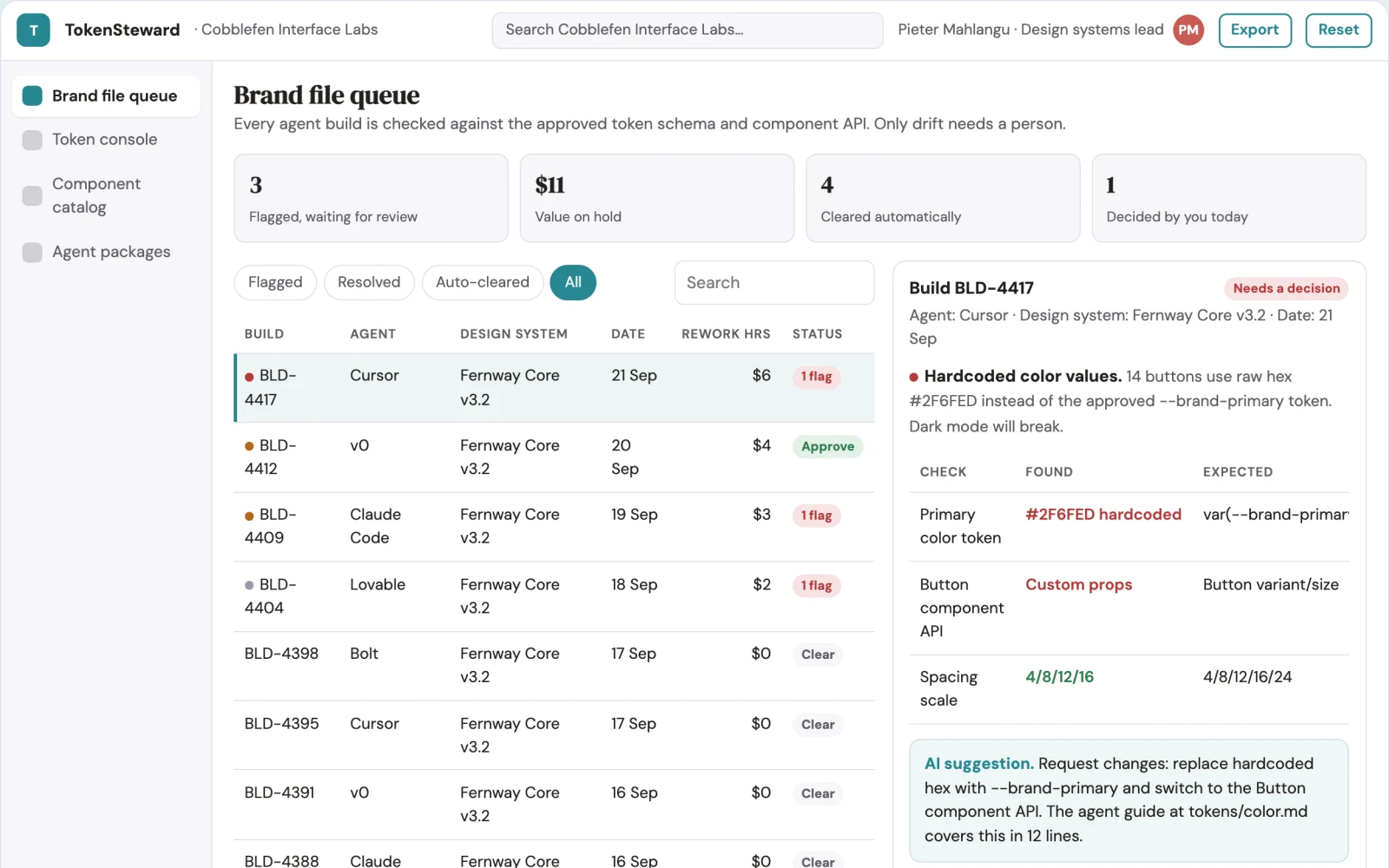Open the Cleared automatically card
1389x868 pixels.
click(943, 198)
